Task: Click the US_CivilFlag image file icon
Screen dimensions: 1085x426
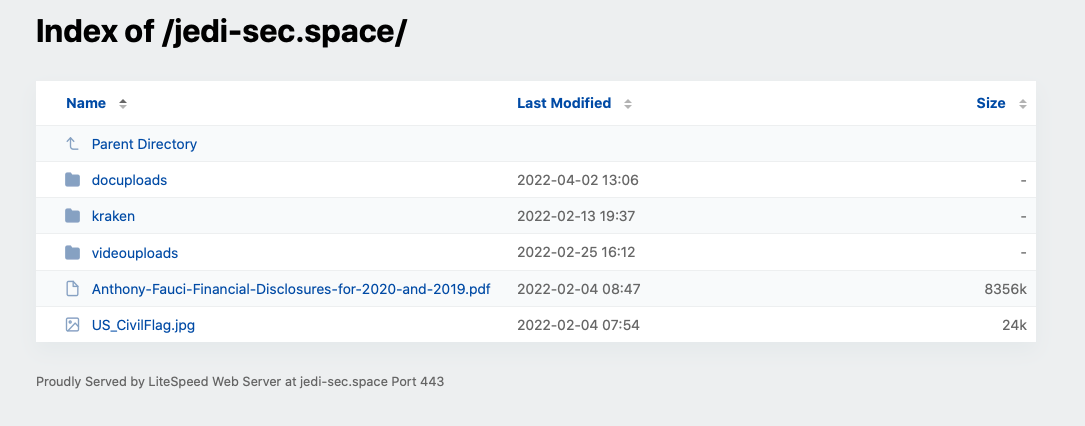Action: coord(72,324)
